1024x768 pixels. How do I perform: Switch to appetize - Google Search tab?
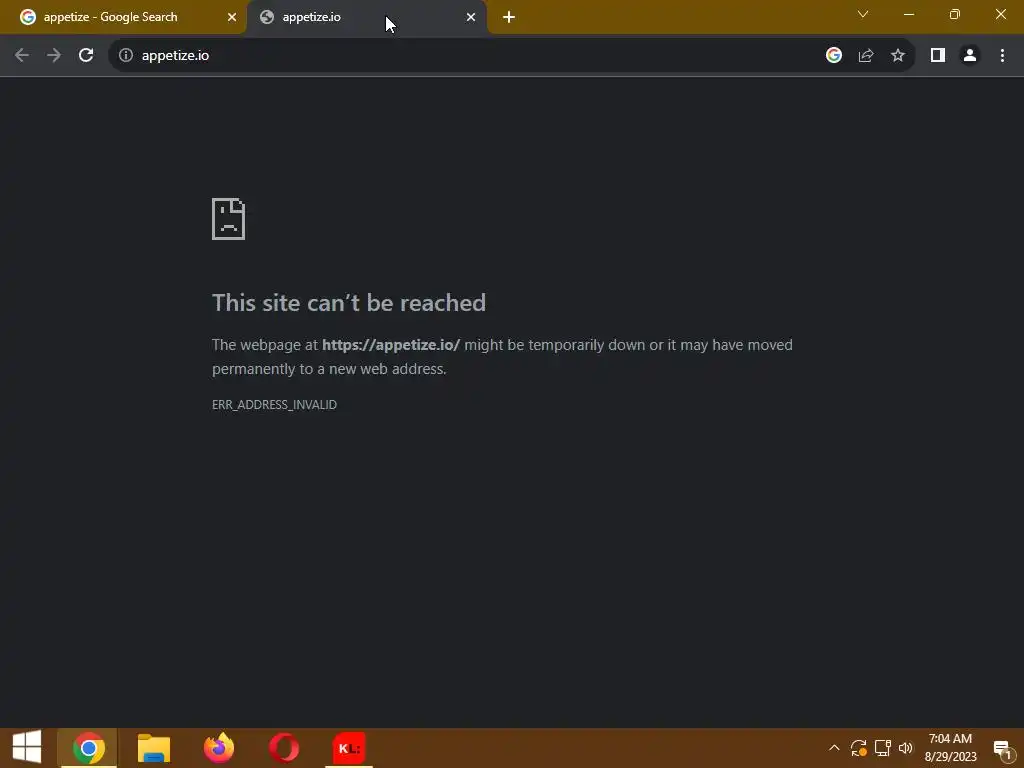click(x=122, y=17)
